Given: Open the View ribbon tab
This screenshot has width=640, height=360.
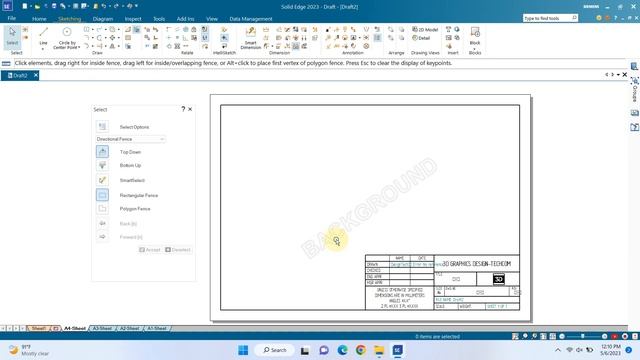Looking at the screenshot, I should (x=212, y=19).
